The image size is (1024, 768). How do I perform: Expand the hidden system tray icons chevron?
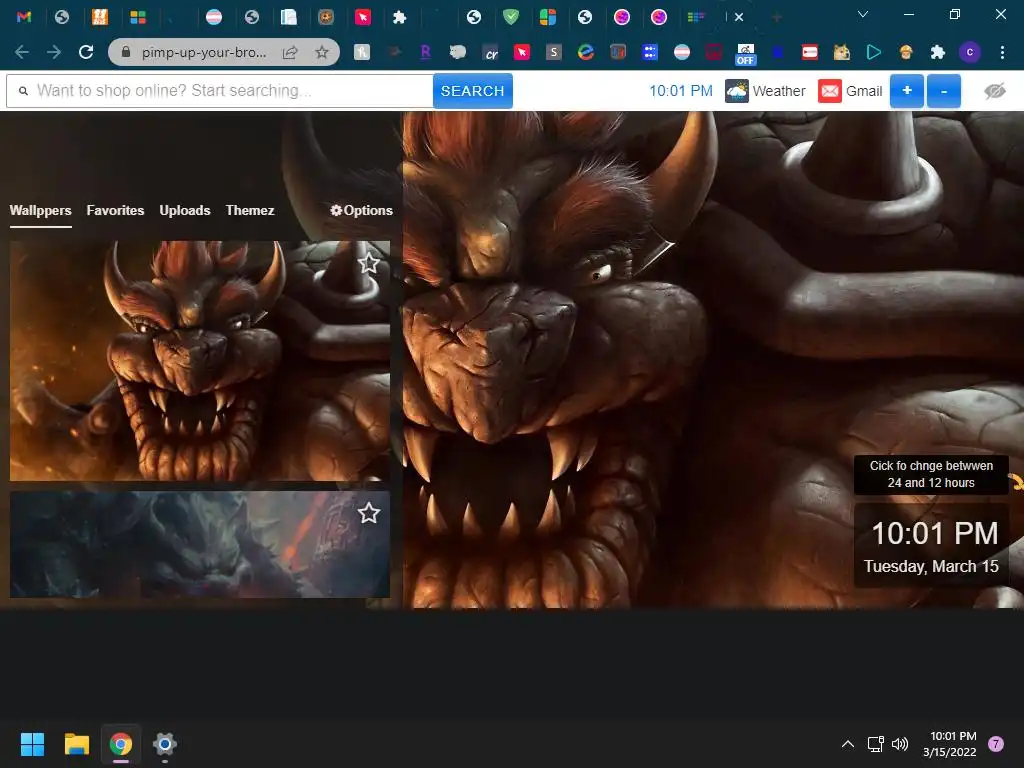click(848, 744)
